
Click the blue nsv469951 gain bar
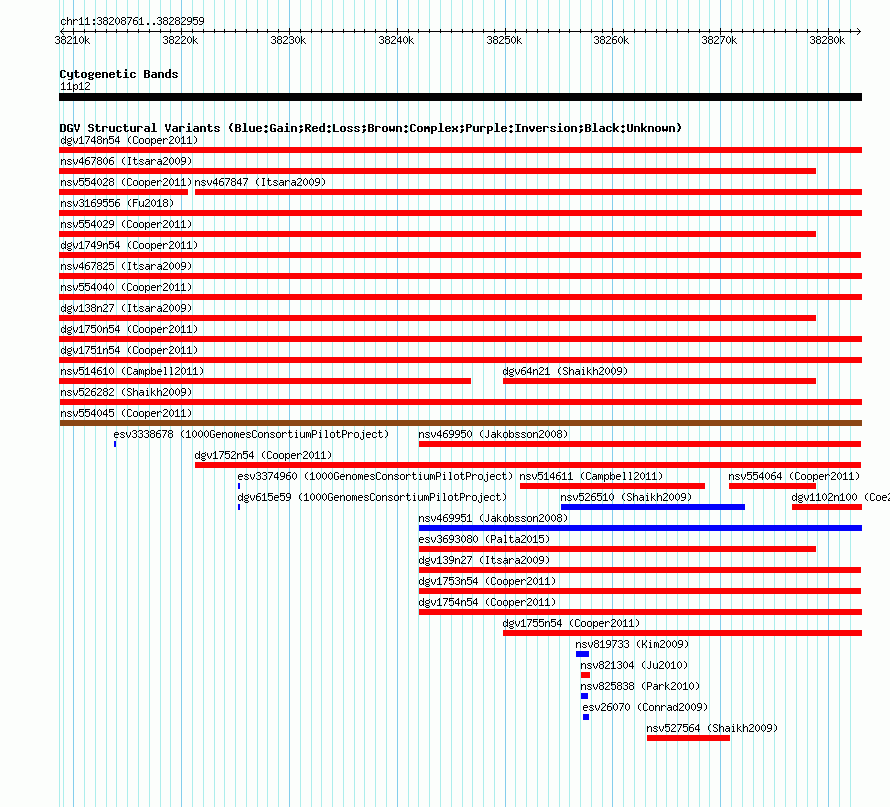640,528
